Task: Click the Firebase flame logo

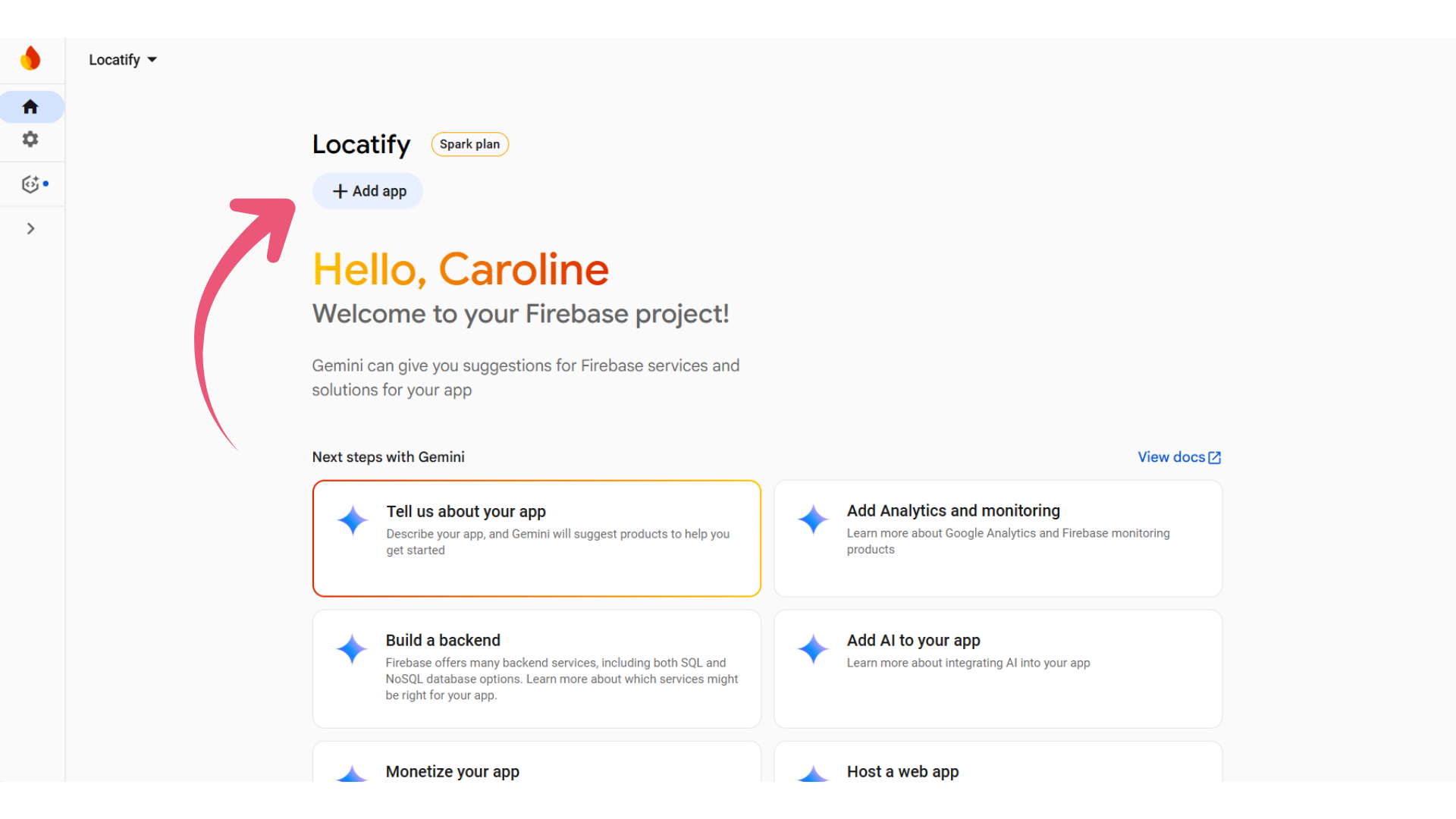Action: point(30,58)
